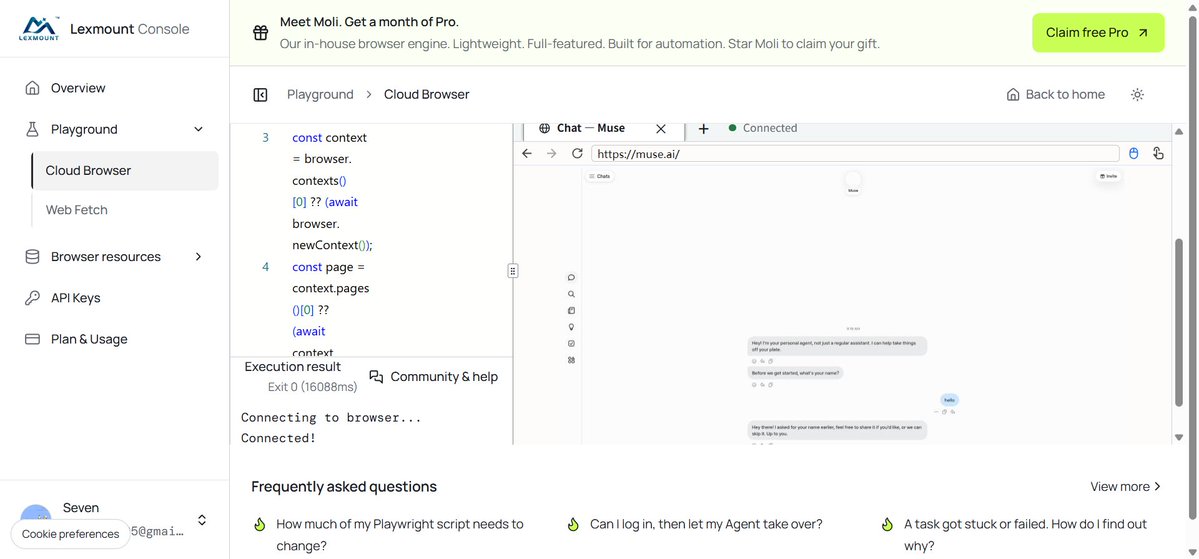
Task: Click the Exit 0 (16088ms) status
Action: 313,387
